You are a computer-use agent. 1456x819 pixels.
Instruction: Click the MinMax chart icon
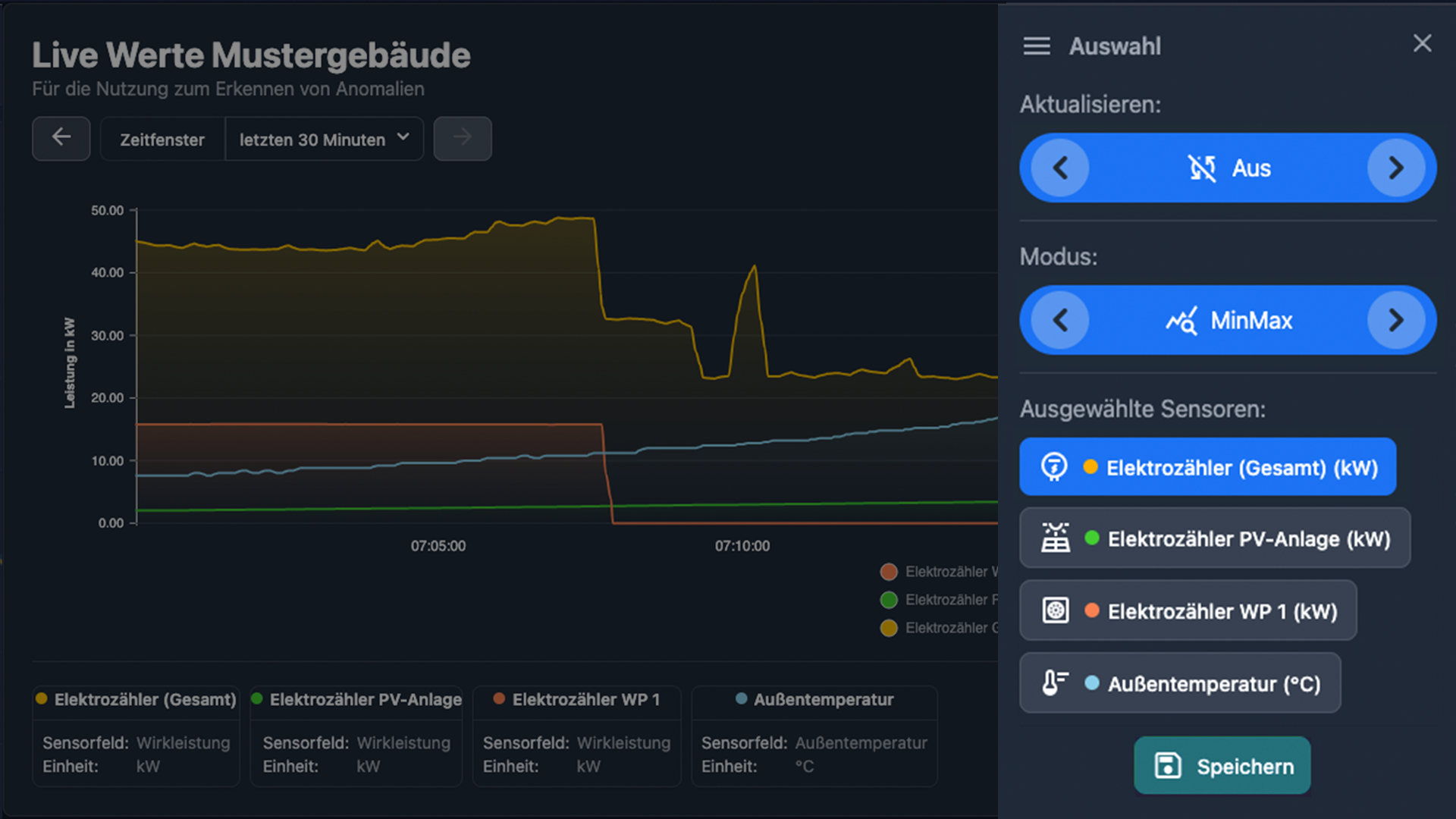(x=1181, y=321)
